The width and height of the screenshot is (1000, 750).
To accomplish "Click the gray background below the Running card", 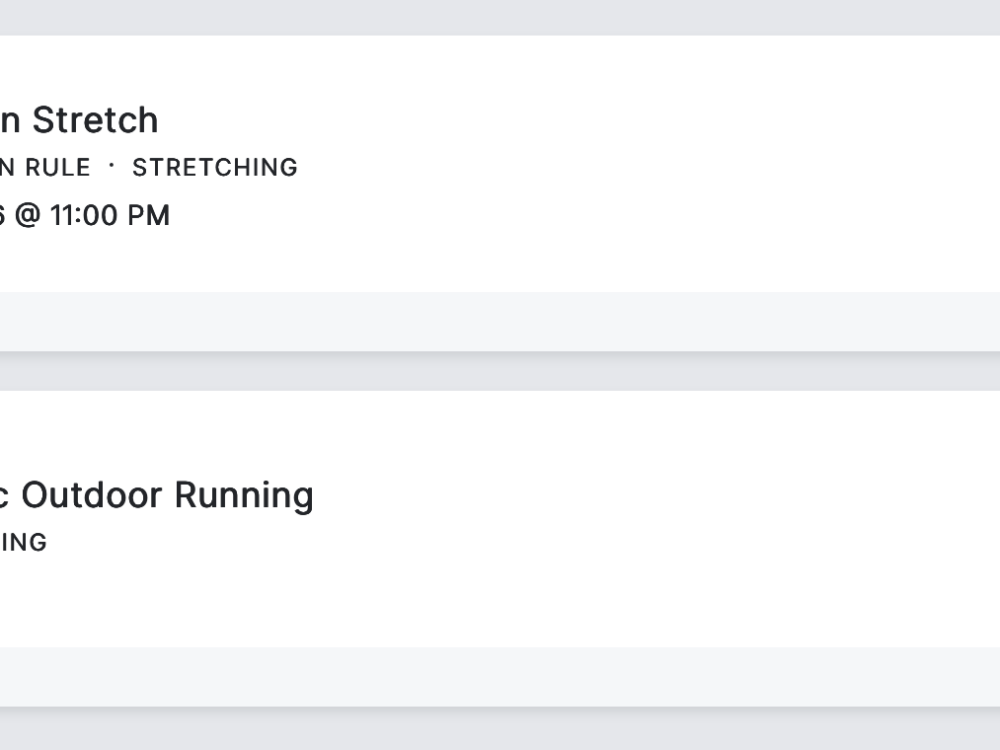I will pos(500,730).
